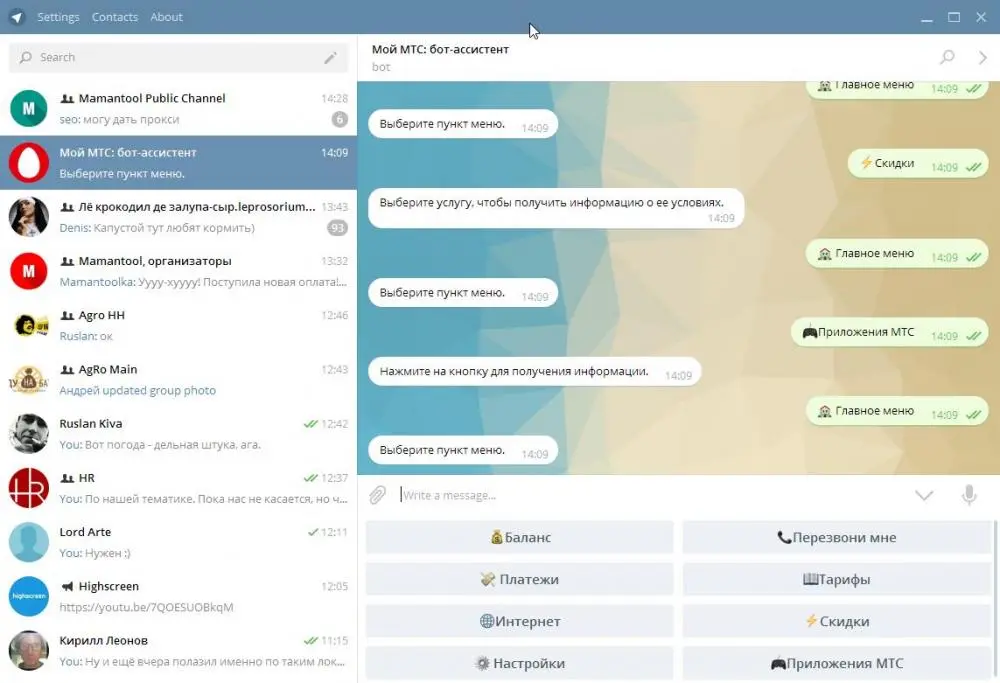Open the AgRo Main group chat
Image resolution: width=1000 pixels, height=683 pixels.
pos(179,379)
